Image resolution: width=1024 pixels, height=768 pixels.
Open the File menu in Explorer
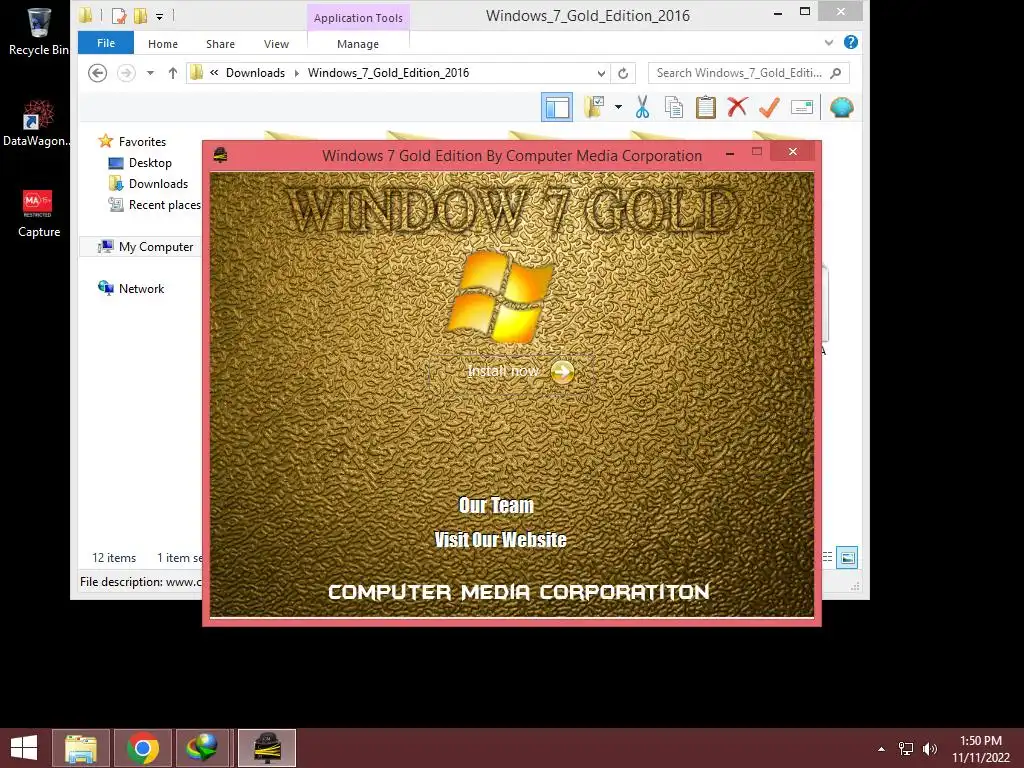[x=106, y=43]
